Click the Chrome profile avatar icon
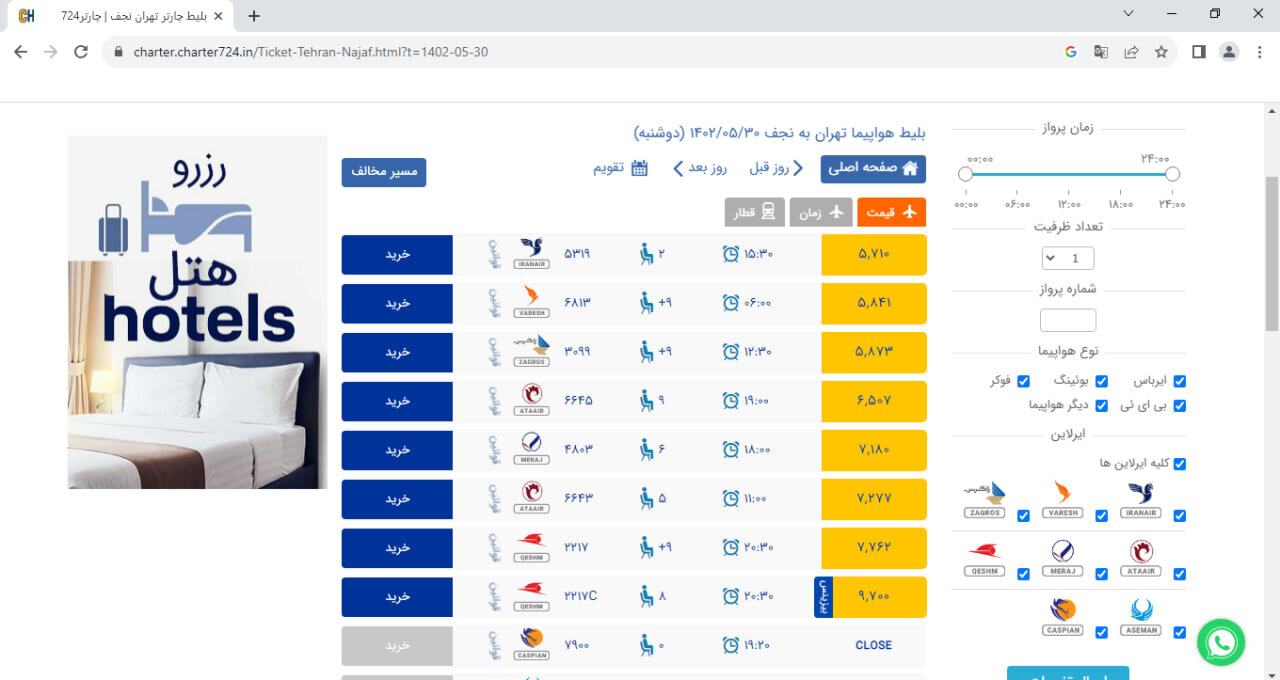 click(x=1229, y=52)
